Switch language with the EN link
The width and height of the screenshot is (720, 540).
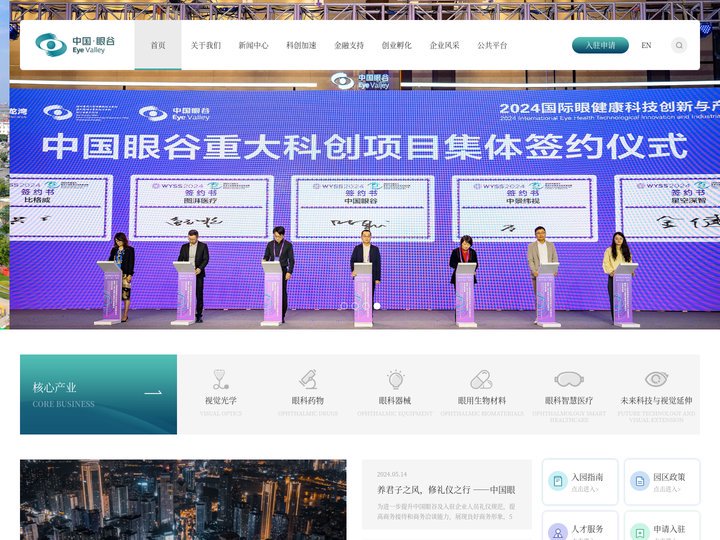coord(646,45)
